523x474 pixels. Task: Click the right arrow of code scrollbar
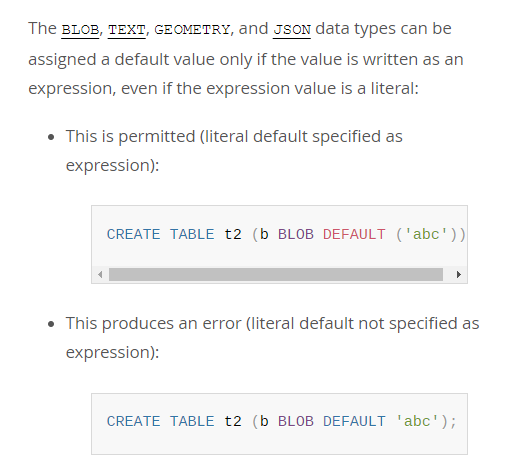pyautogui.click(x=459, y=275)
